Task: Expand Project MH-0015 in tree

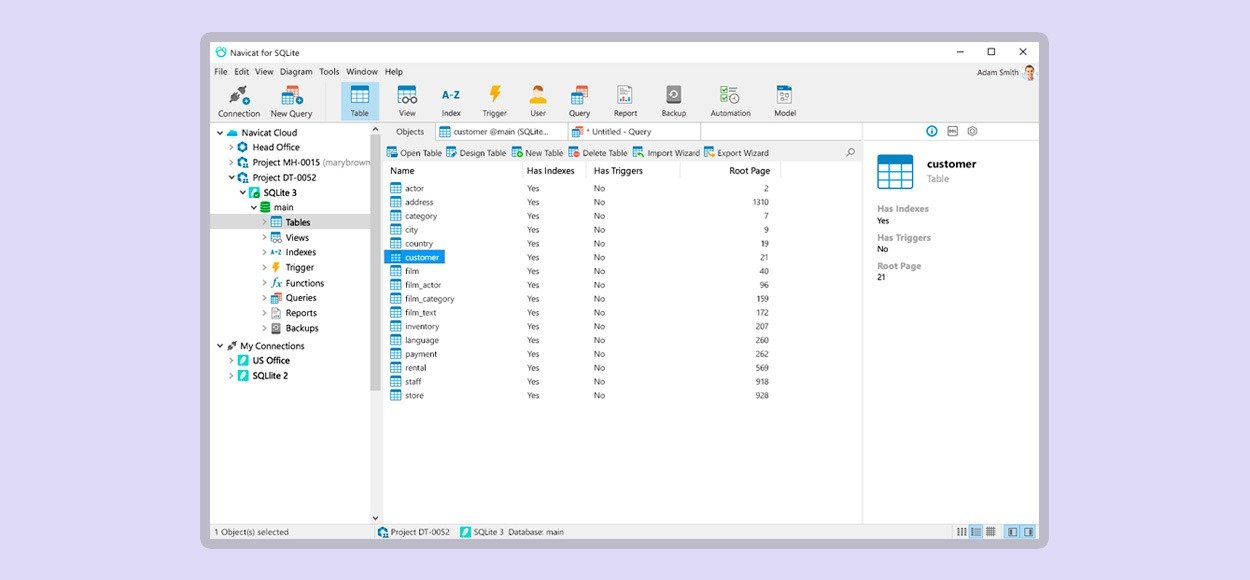Action: pyautogui.click(x=231, y=162)
